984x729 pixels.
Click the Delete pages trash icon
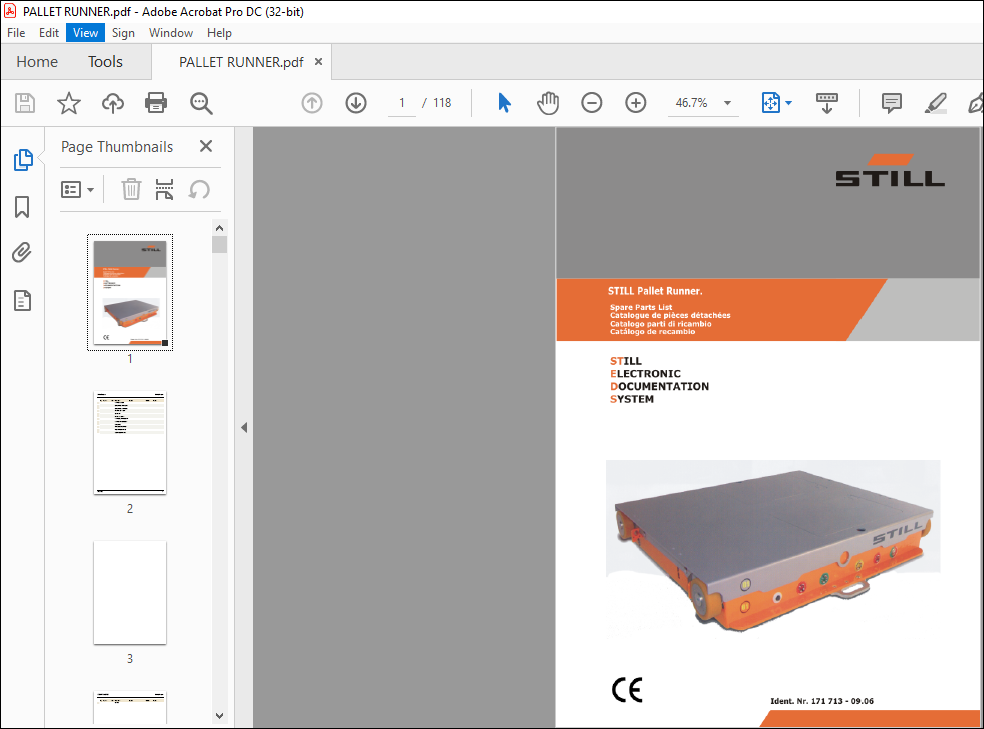click(131, 189)
